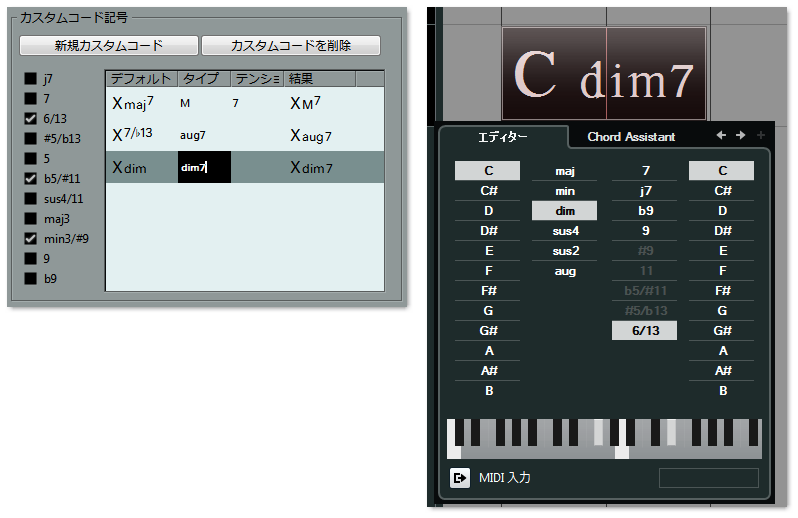798x518 pixels.
Task: Select chord type sus2
Action: coord(564,251)
